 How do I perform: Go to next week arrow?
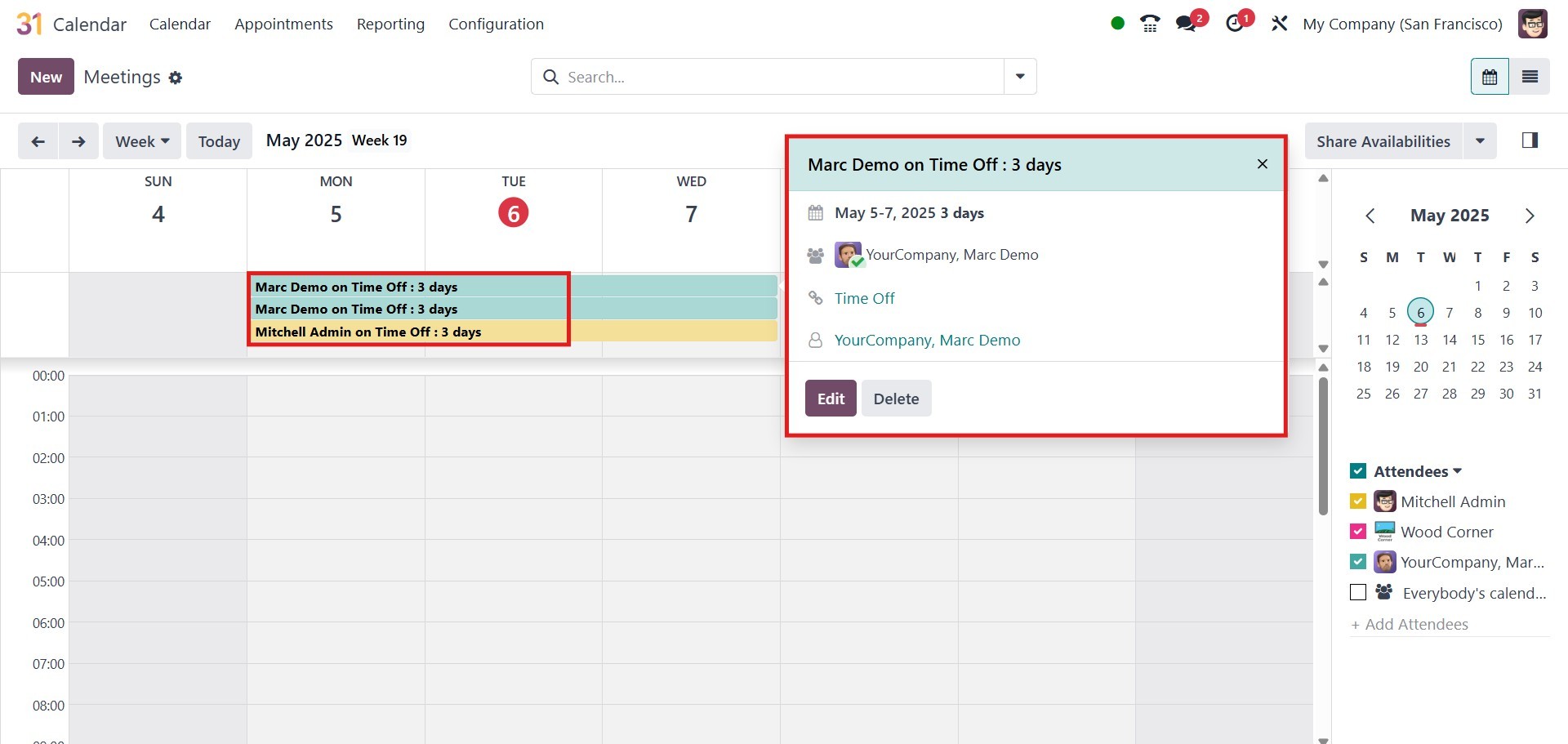[x=78, y=141]
